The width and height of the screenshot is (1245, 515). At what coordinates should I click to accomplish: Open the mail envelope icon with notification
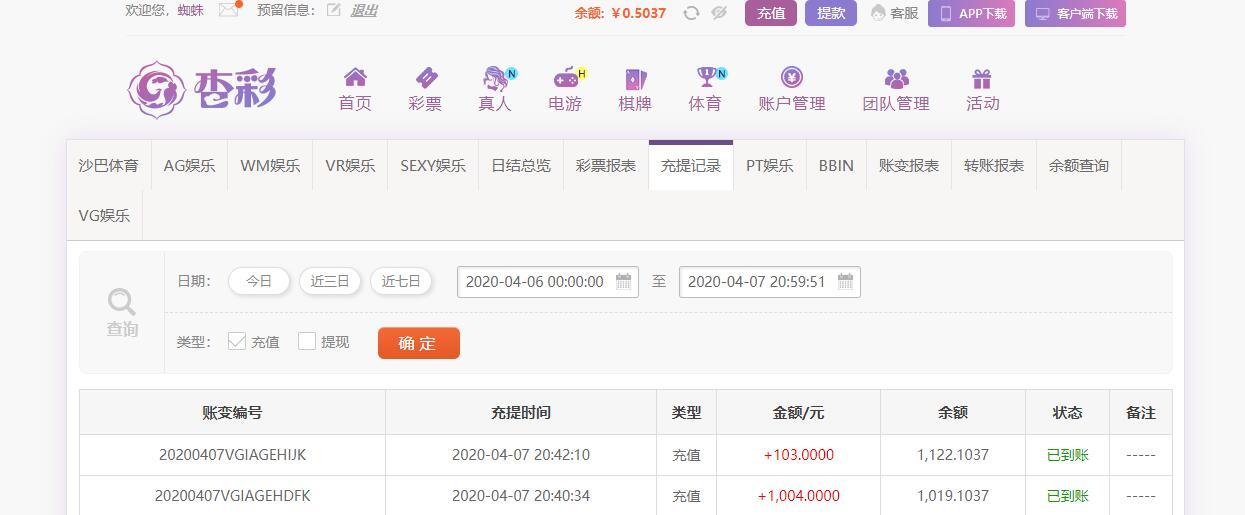[x=229, y=10]
